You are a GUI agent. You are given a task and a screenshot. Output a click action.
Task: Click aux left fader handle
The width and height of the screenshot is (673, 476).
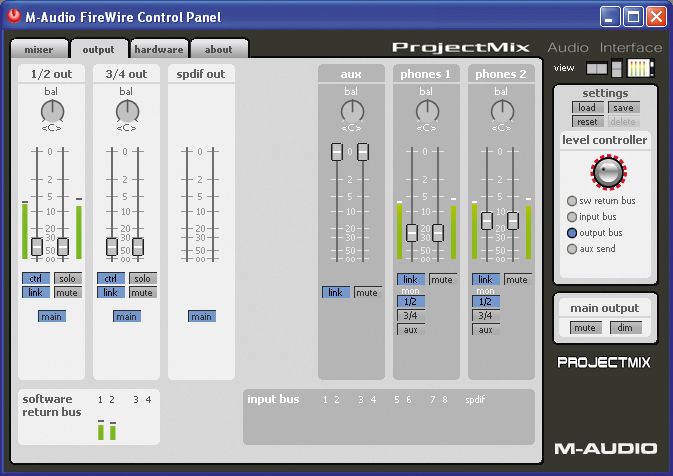[337, 152]
